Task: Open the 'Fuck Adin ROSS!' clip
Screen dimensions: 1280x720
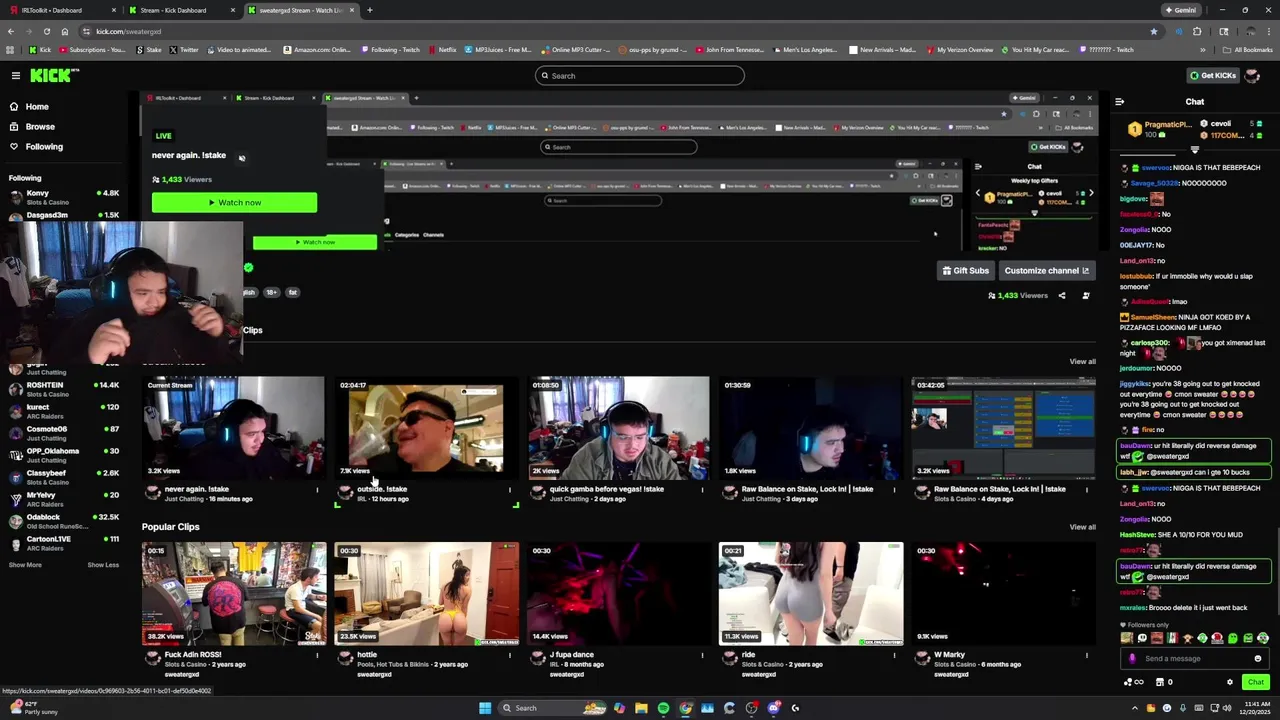Action: [234, 594]
